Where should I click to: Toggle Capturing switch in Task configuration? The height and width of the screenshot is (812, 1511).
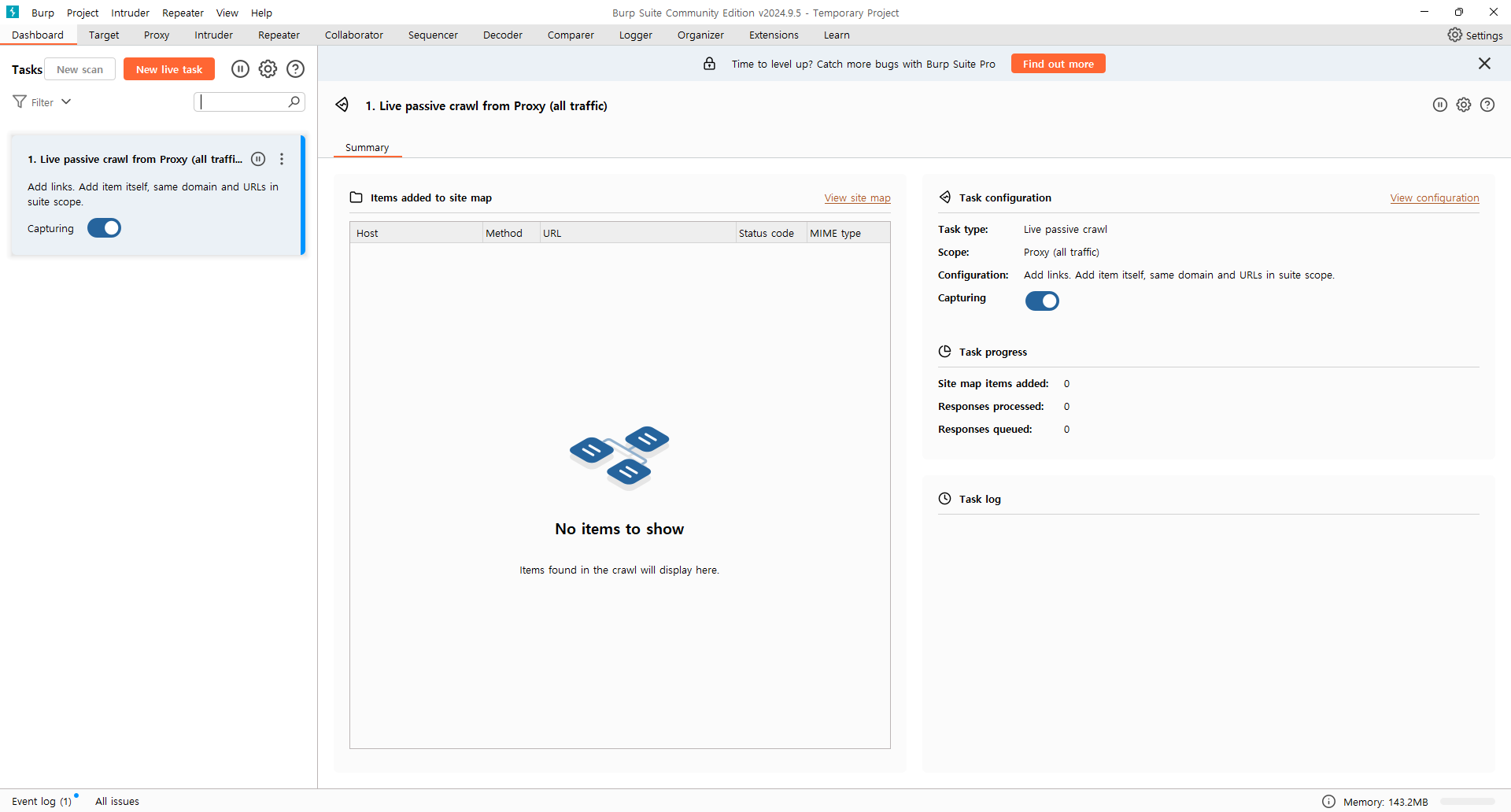(1042, 301)
